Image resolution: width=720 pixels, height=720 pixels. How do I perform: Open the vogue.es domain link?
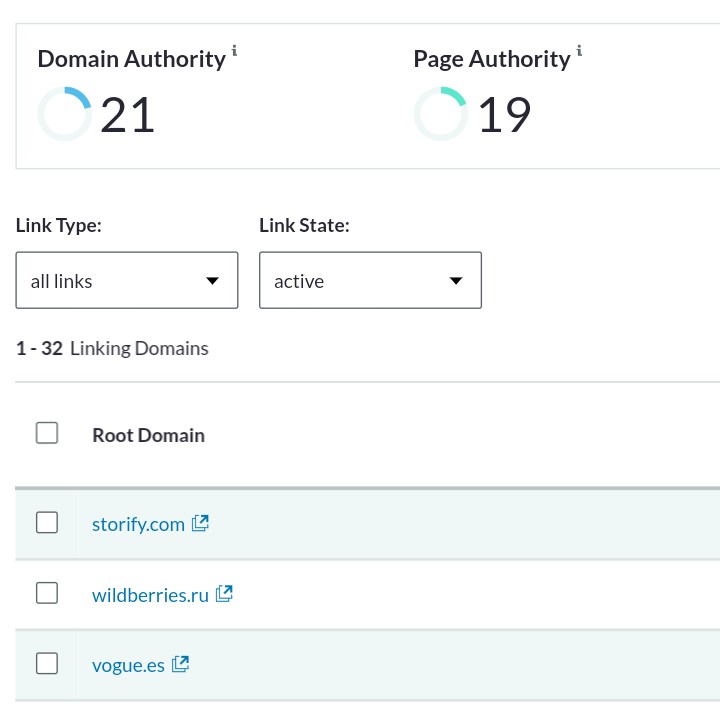pyautogui.click(x=128, y=666)
